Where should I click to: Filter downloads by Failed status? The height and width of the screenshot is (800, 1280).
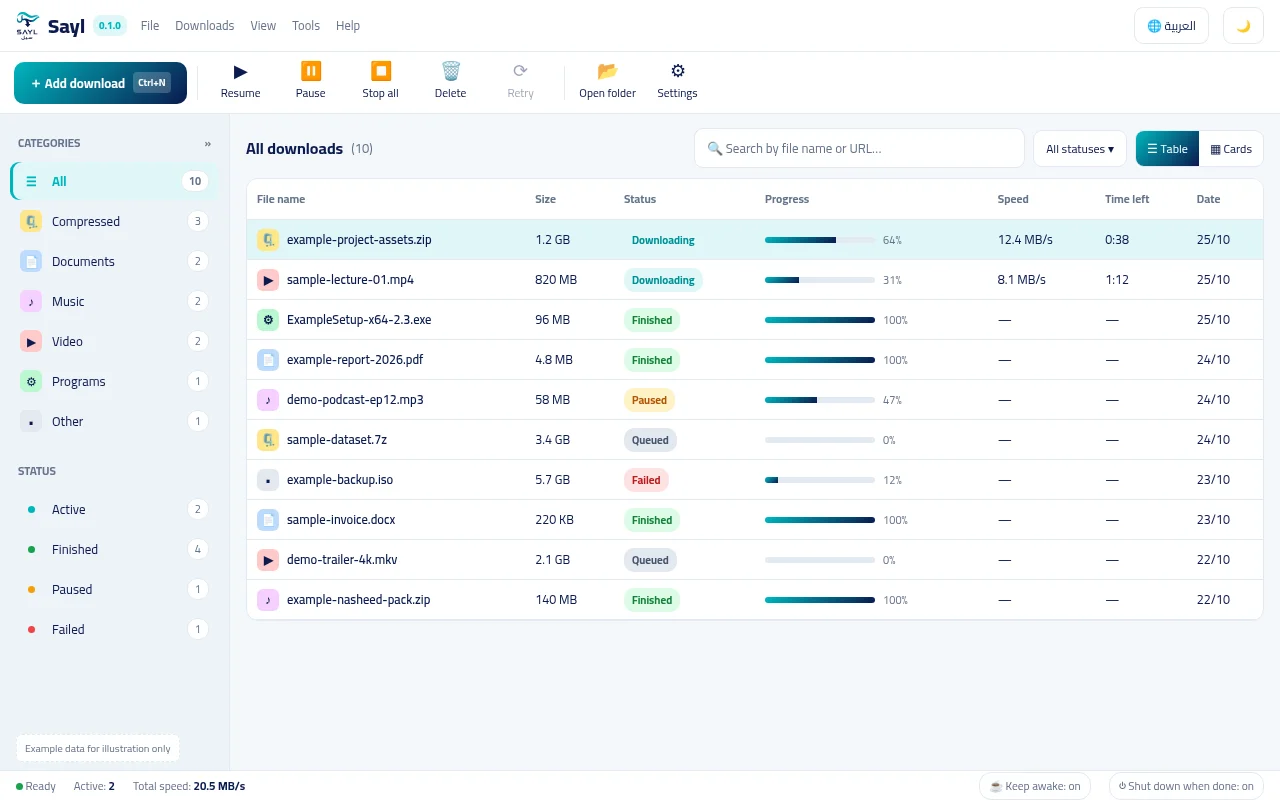(114, 630)
